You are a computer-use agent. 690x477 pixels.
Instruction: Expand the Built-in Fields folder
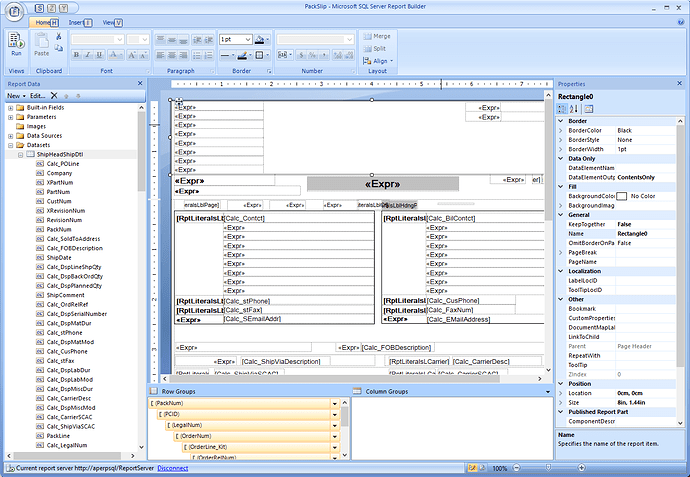(11, 108)
